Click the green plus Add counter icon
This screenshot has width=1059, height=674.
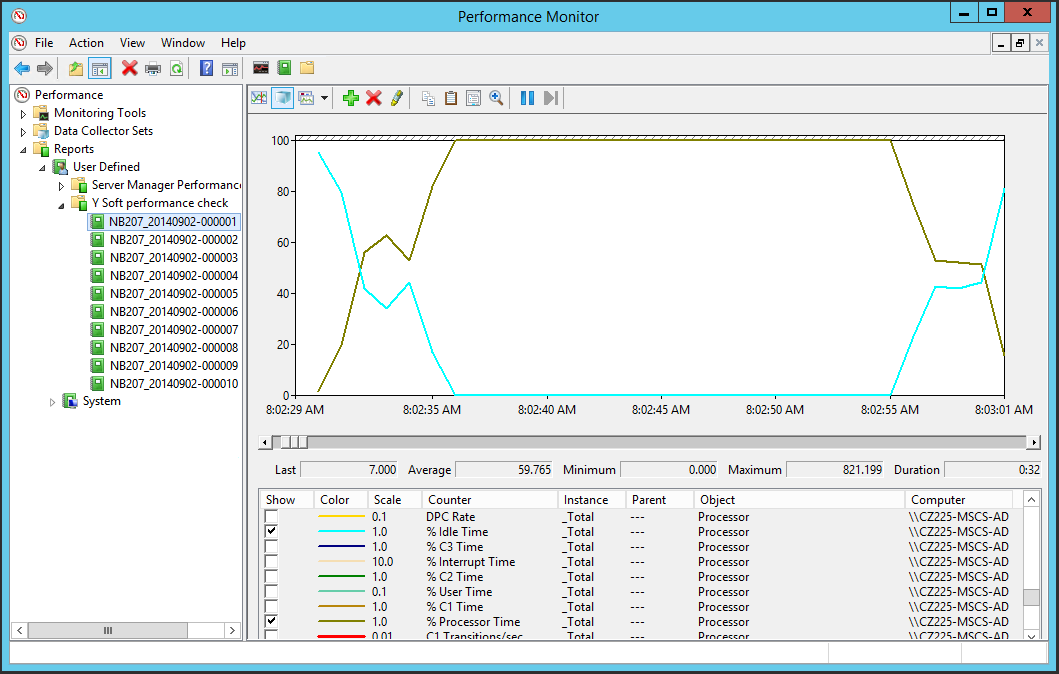coord(350,98)
